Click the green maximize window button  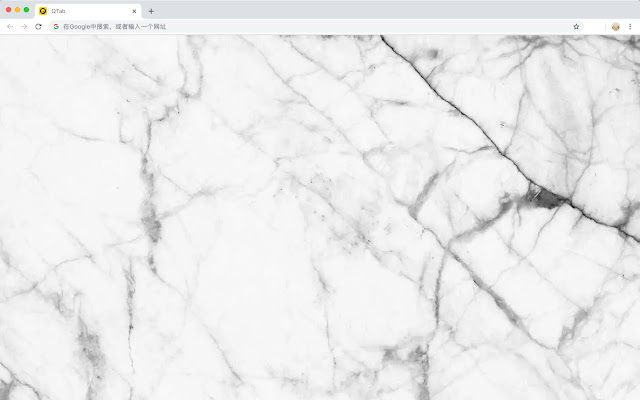27,9
